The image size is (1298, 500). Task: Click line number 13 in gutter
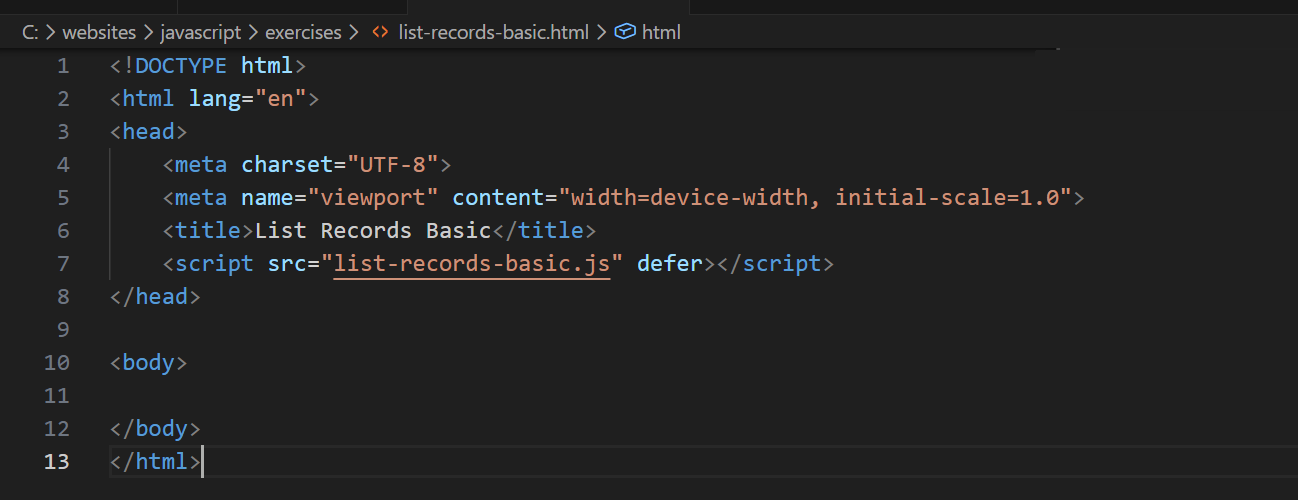(58, 462)
